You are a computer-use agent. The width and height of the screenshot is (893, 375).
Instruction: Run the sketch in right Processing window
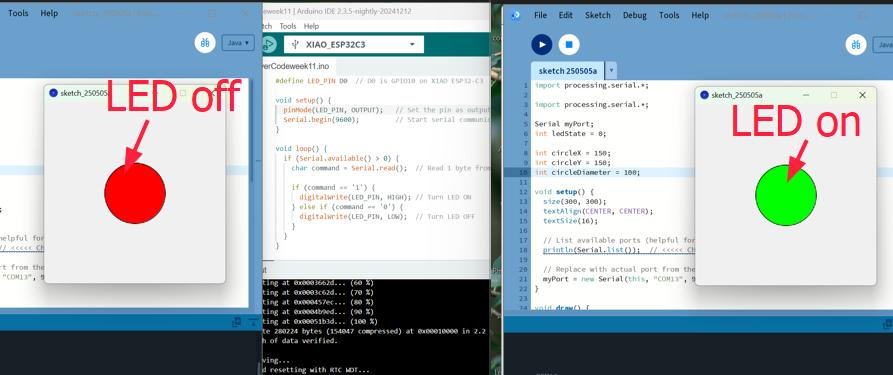tap(542, 44)
